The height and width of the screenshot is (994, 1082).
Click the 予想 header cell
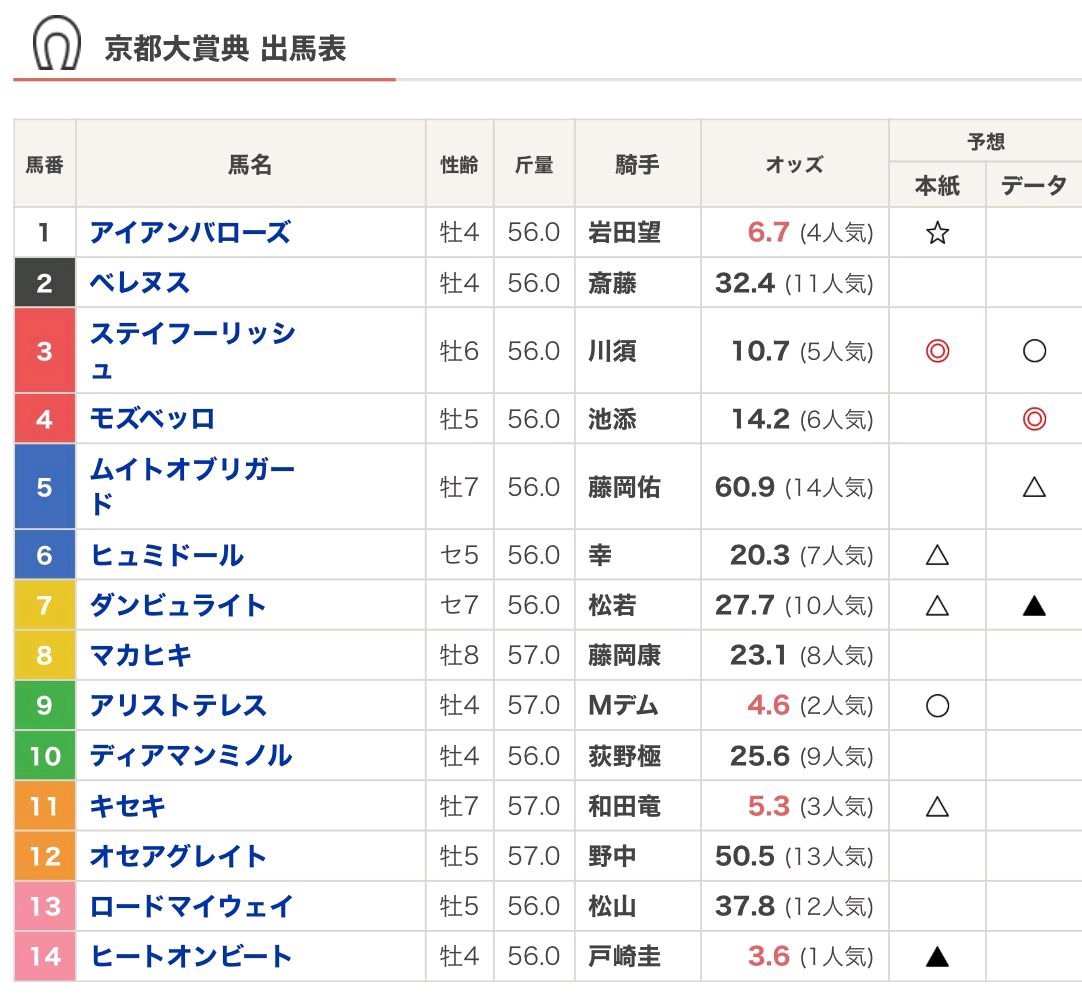[x=985, y=142]
